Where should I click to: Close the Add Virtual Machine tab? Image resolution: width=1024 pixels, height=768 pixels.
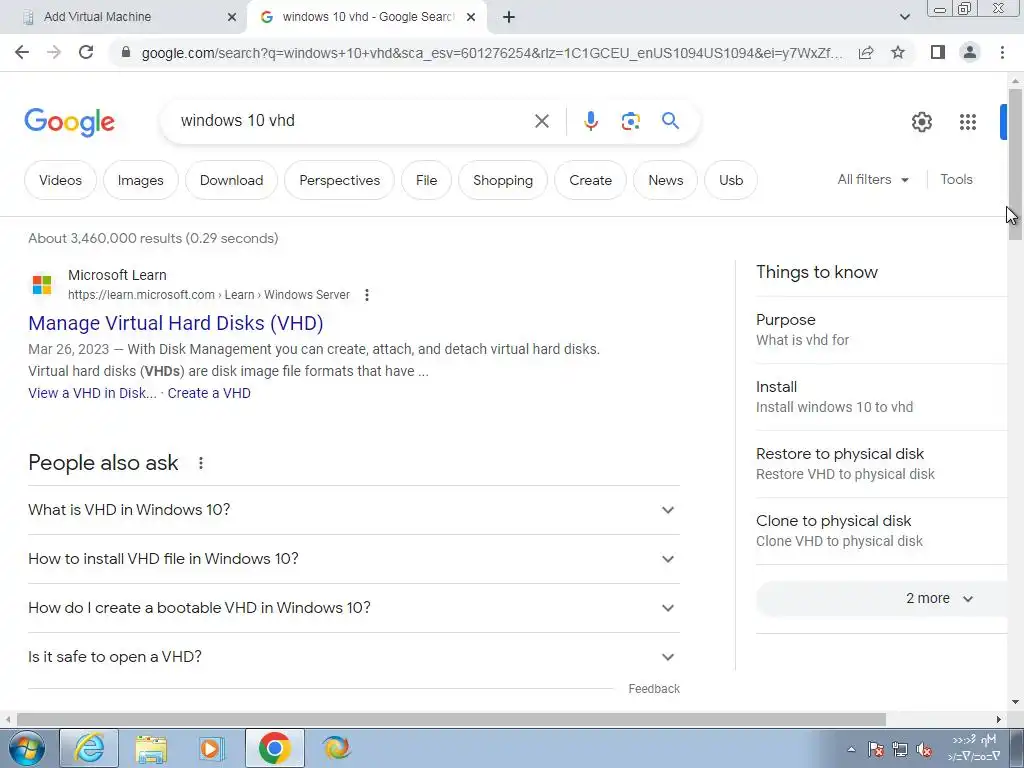[x=232, y=18]
